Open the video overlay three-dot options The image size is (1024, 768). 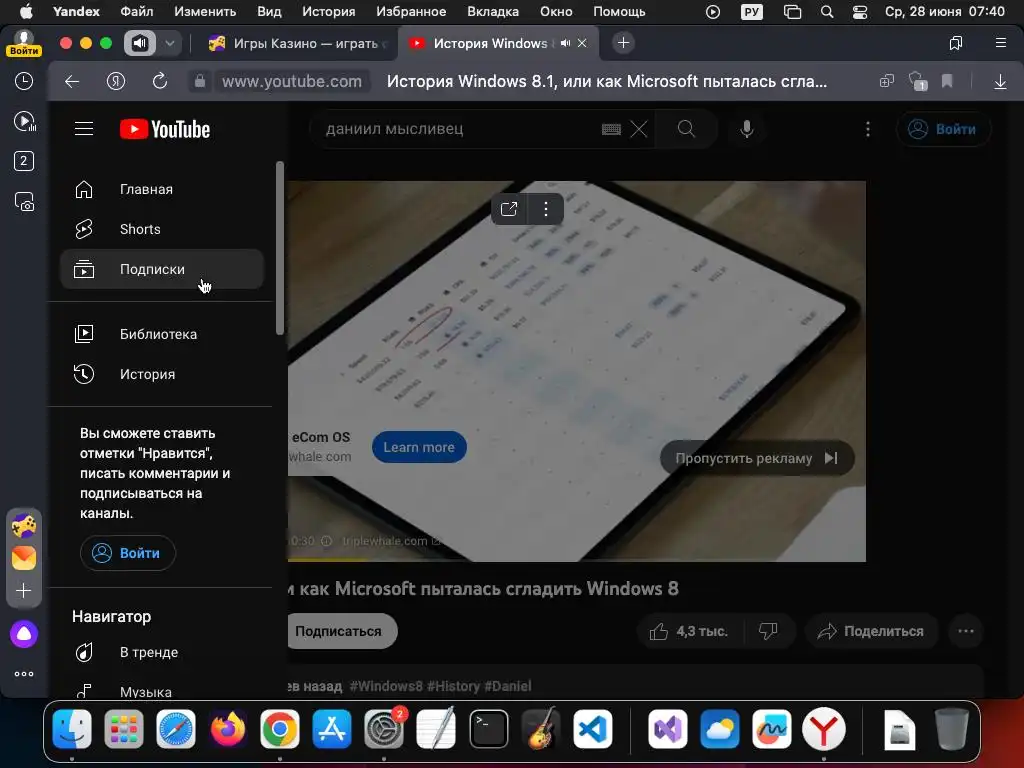[546, 209]
